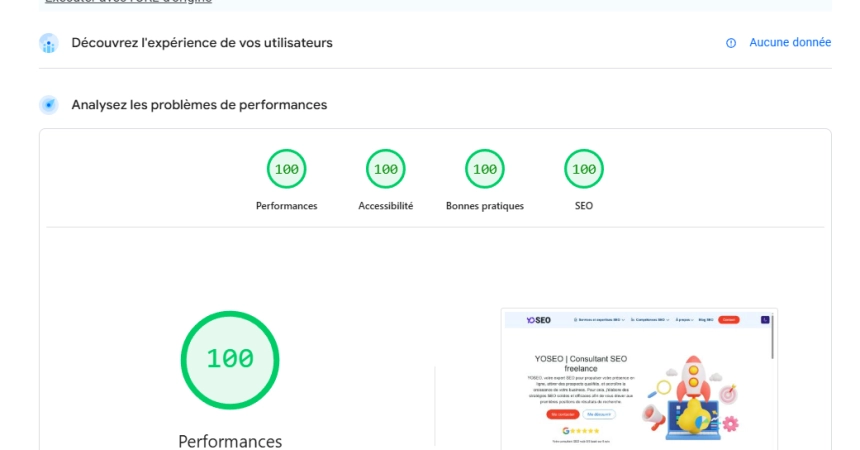Click the large Performances 100 circular gauge
The height and width of the screenshot is (450, 860).
[x=230, y=360]
